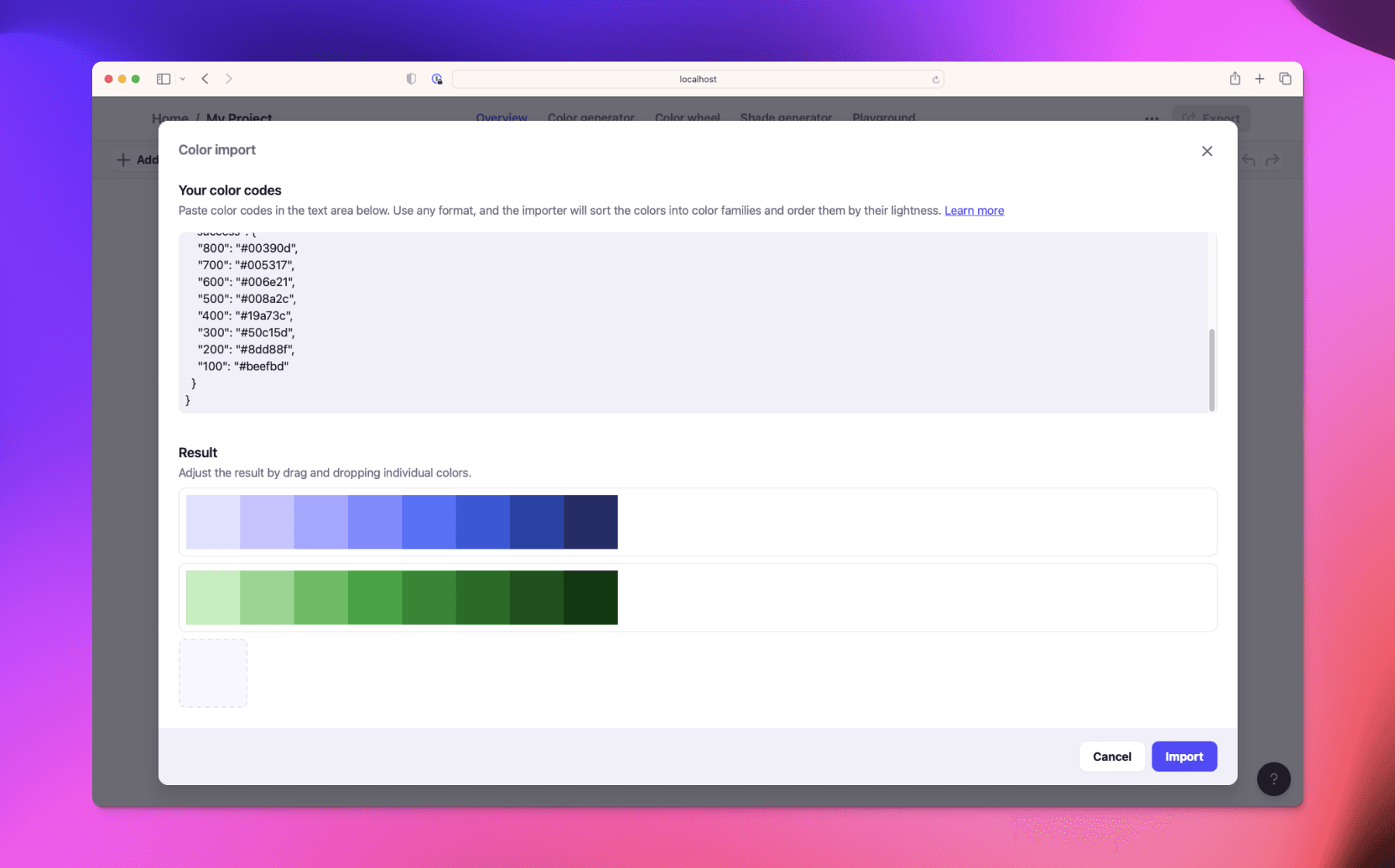Open the Shade generator tab
Screen dimensions: 1395x868
coord(785,118)
